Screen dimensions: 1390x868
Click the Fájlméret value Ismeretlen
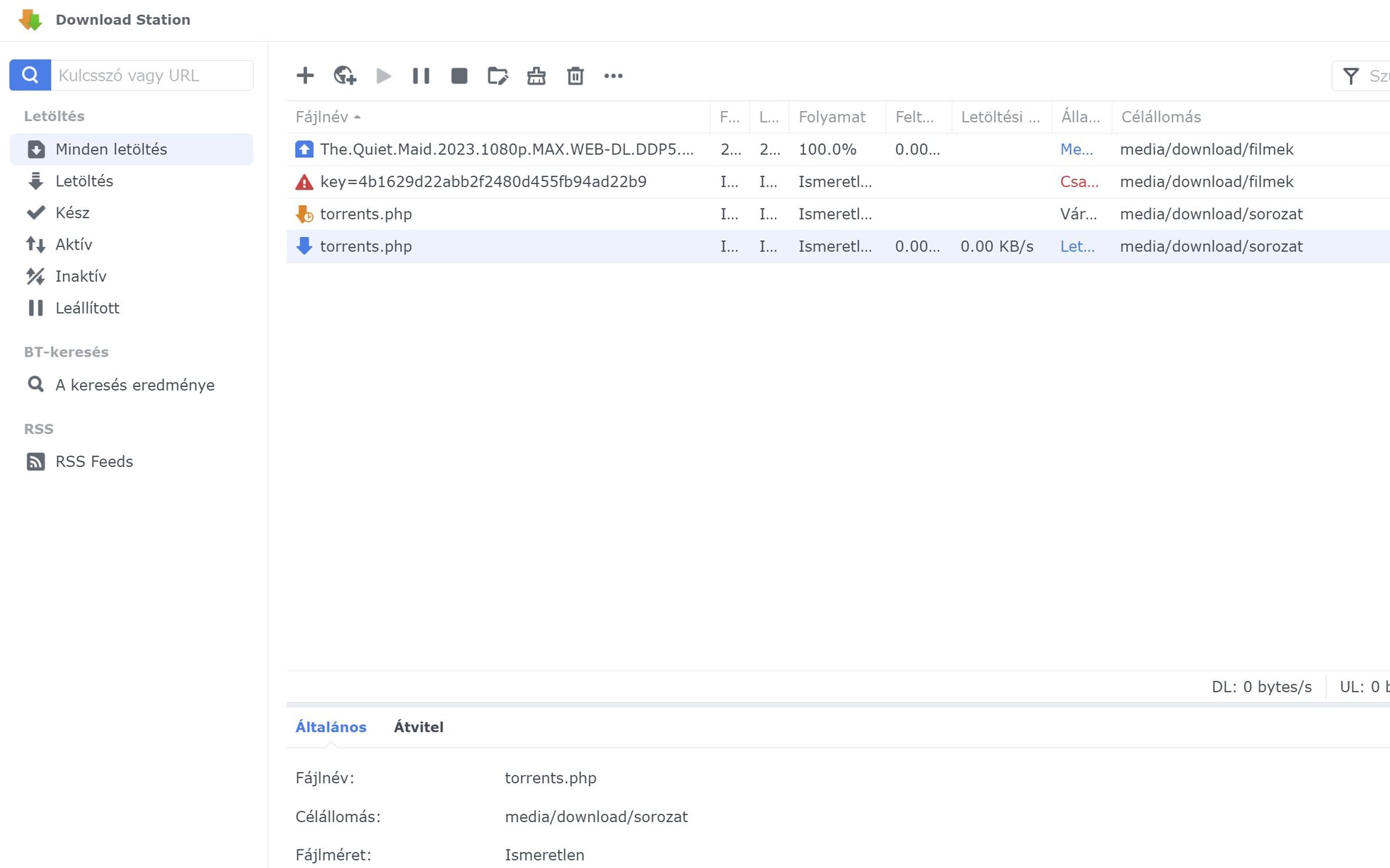tap(544, 855)
